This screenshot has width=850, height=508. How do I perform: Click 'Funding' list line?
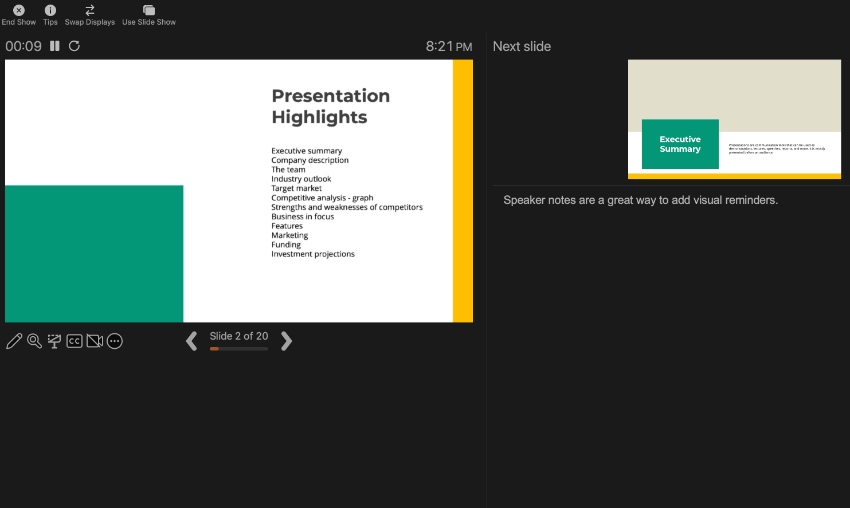coord(286,245)
